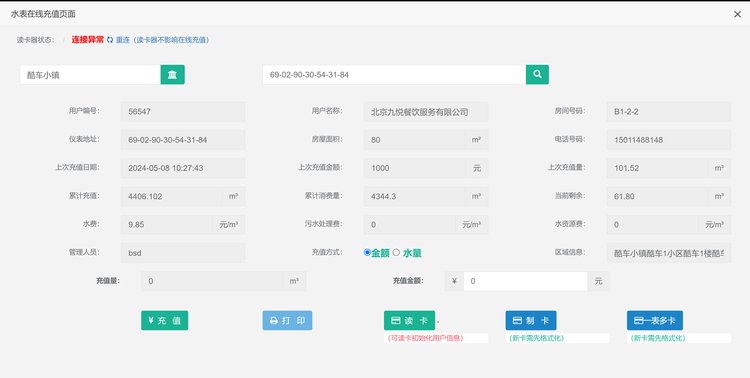Click the dialog title 水表在线充值页面
750x378 pixels.
[43, 14]
